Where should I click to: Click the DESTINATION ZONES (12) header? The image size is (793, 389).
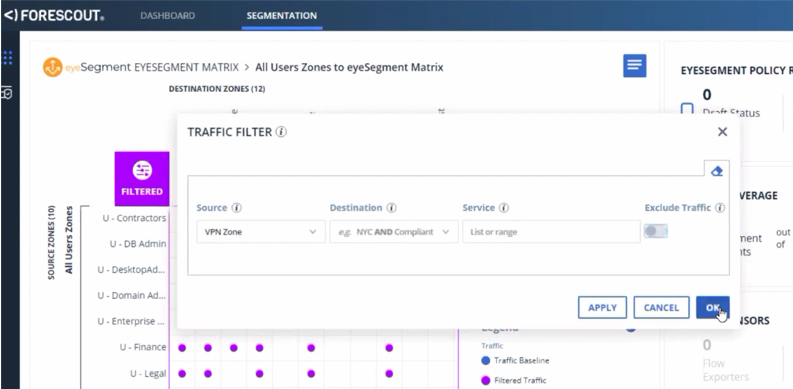(217, 89)
